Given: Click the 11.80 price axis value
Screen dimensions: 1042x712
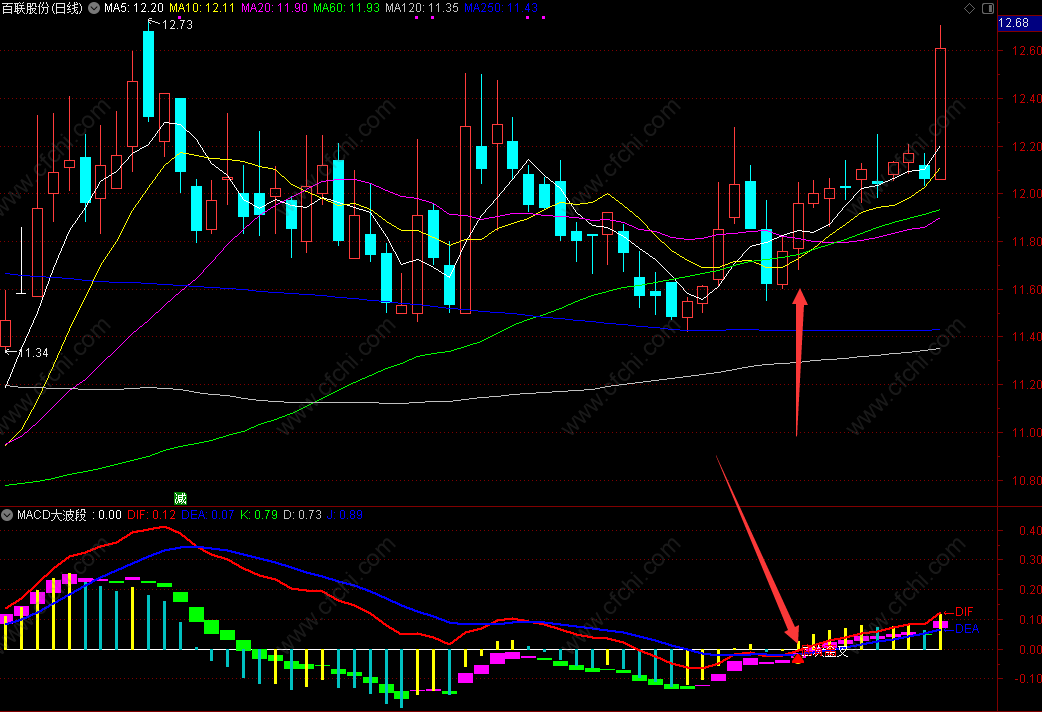Looking at the screenshot, I should coord(1027,242).
